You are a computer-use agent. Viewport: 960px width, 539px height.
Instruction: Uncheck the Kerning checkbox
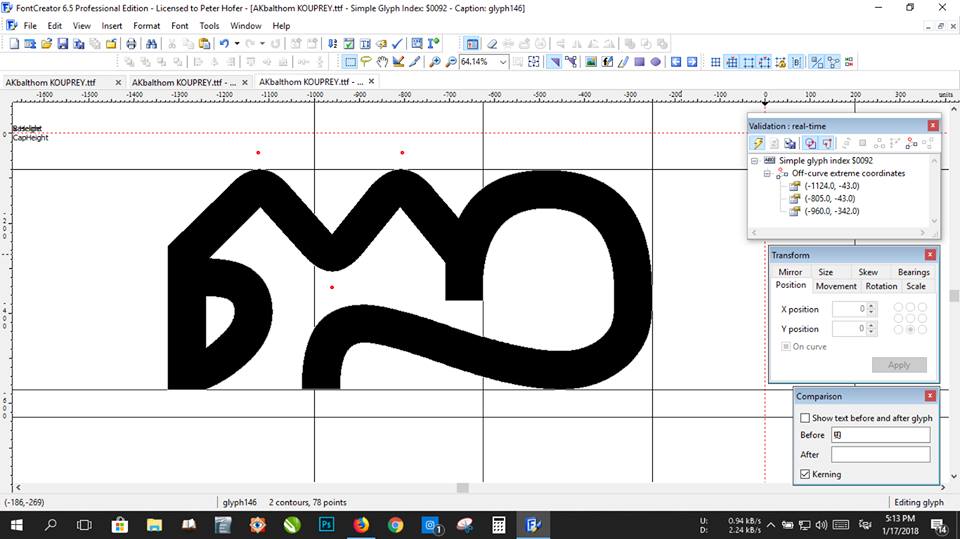point(806,474)
